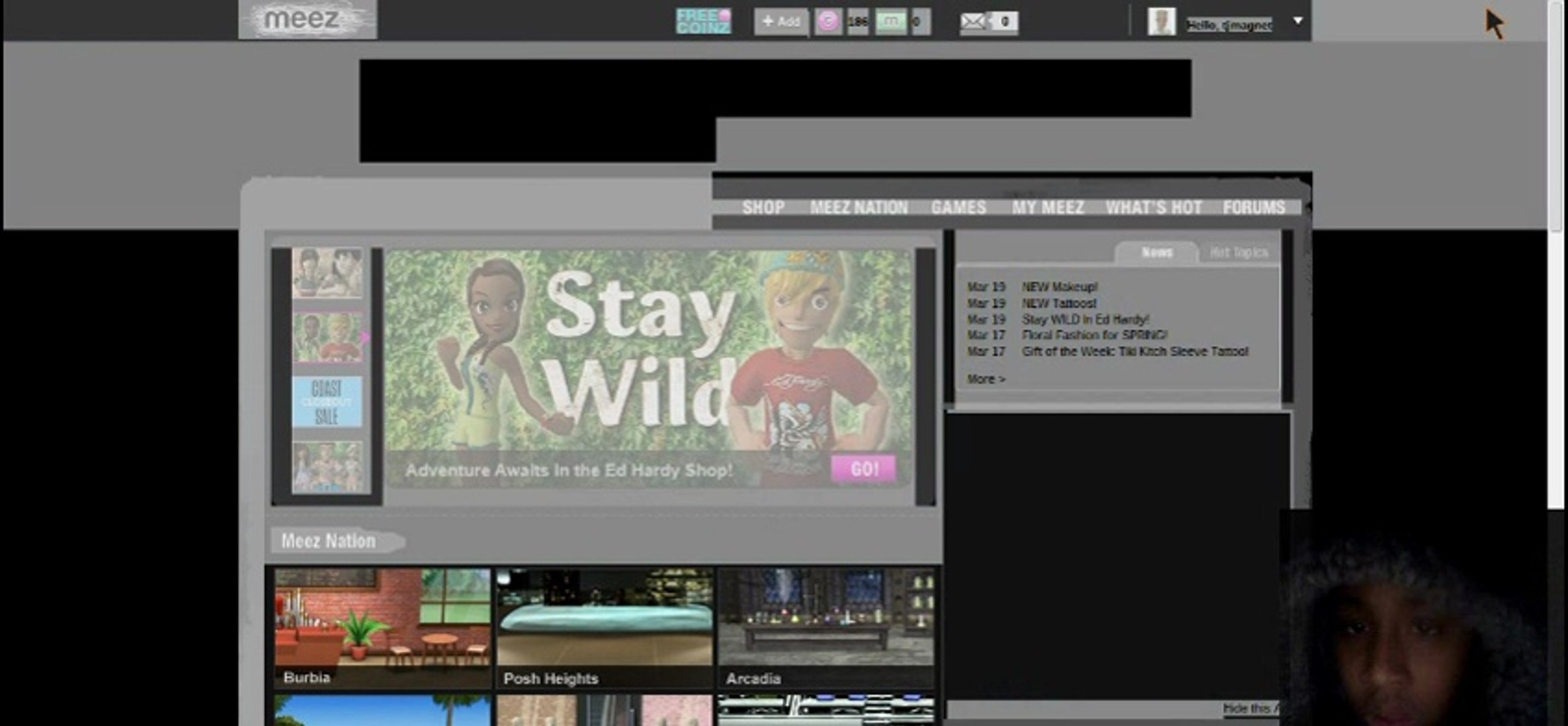
Task: Expand the account dropdown arrow
Action: point(1298,21)
